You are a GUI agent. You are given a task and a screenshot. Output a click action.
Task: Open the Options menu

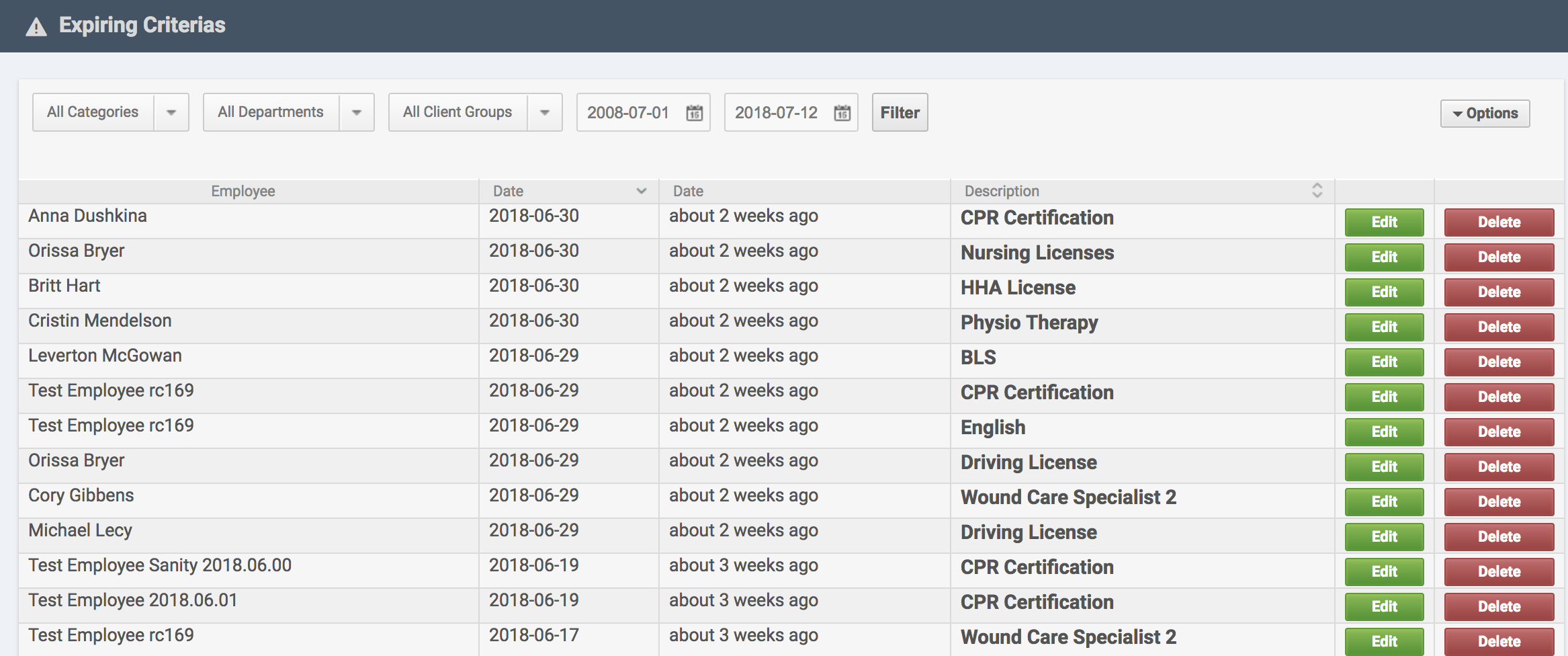click(1485, 114)
